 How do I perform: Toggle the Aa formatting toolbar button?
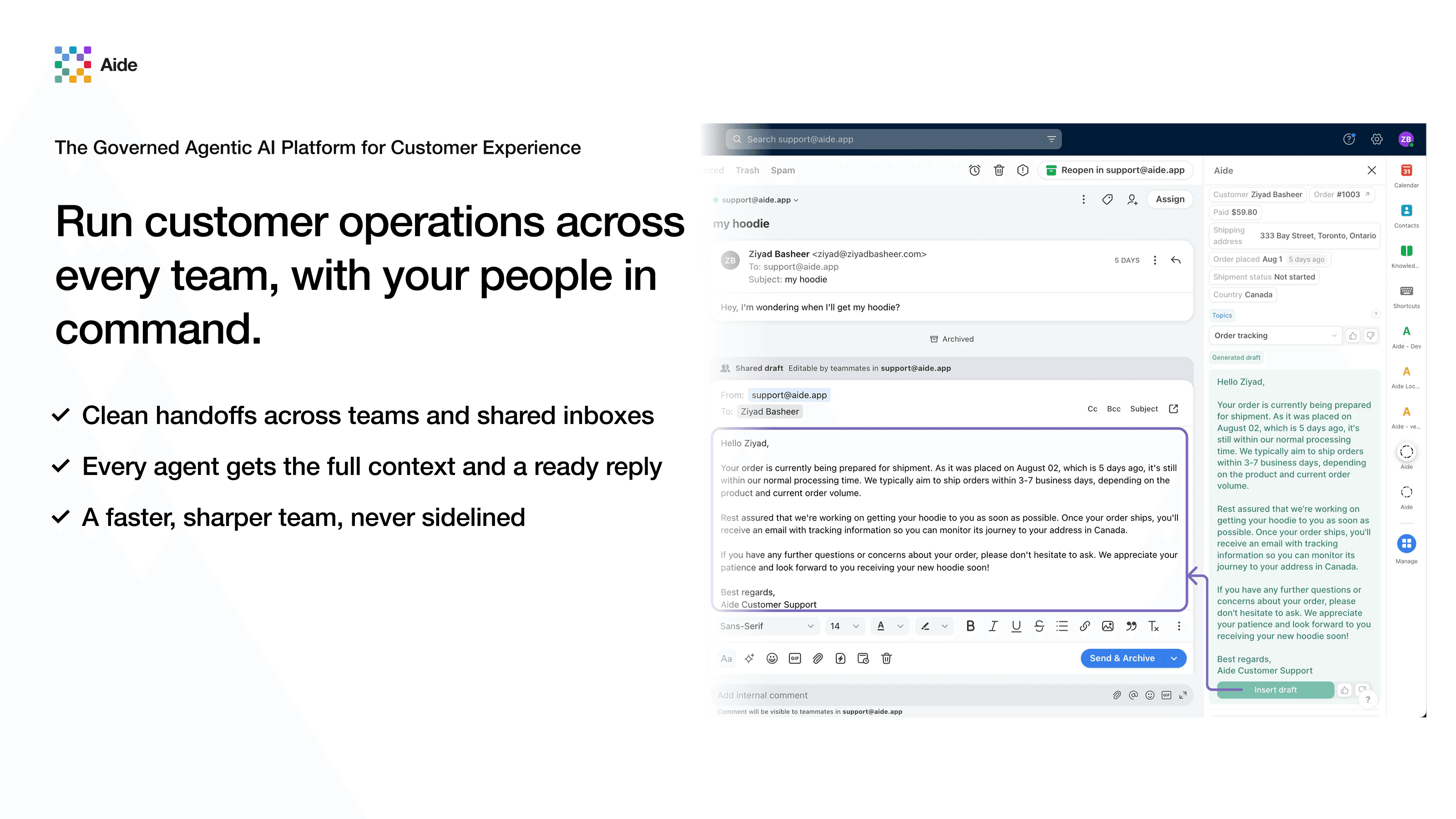pos(726,658)
